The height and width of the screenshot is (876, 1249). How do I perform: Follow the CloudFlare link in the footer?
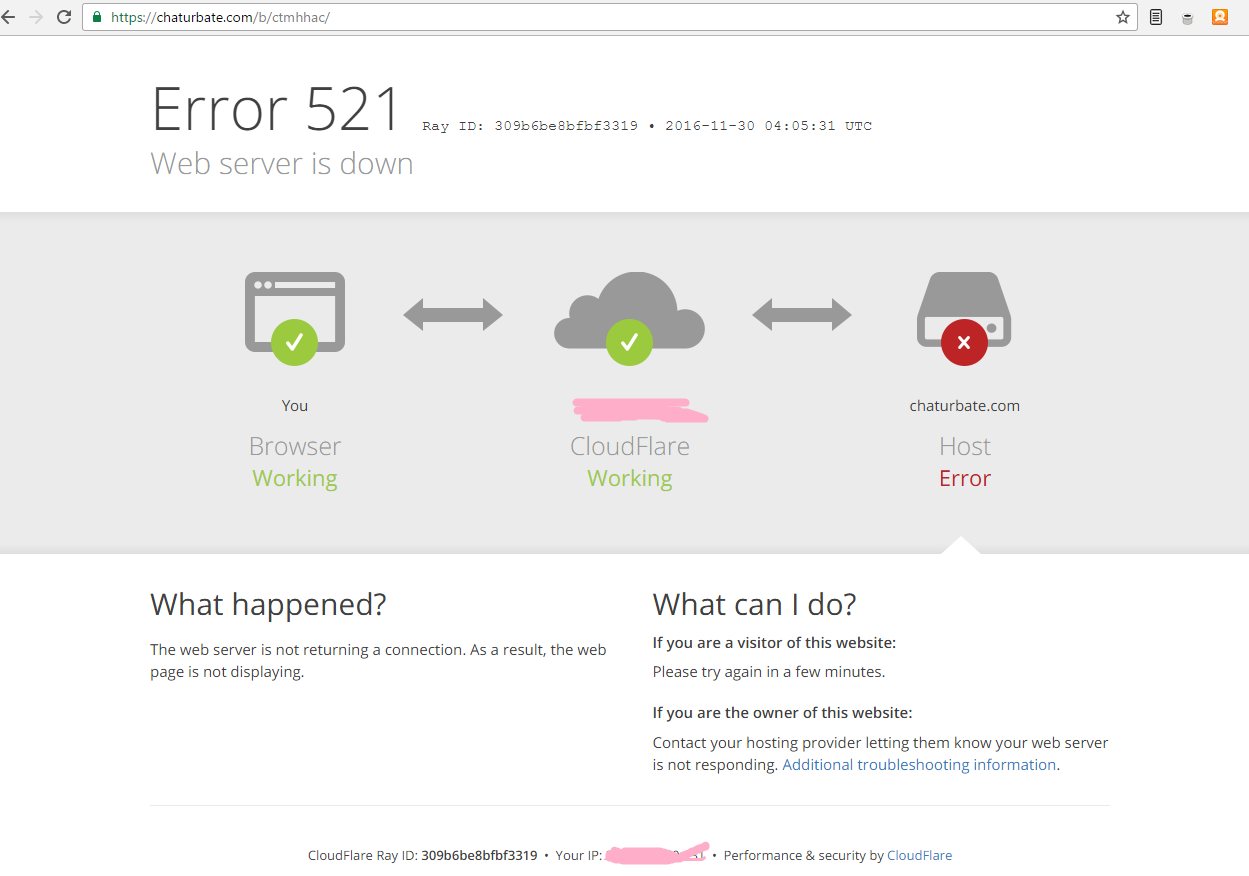[919, 856]
